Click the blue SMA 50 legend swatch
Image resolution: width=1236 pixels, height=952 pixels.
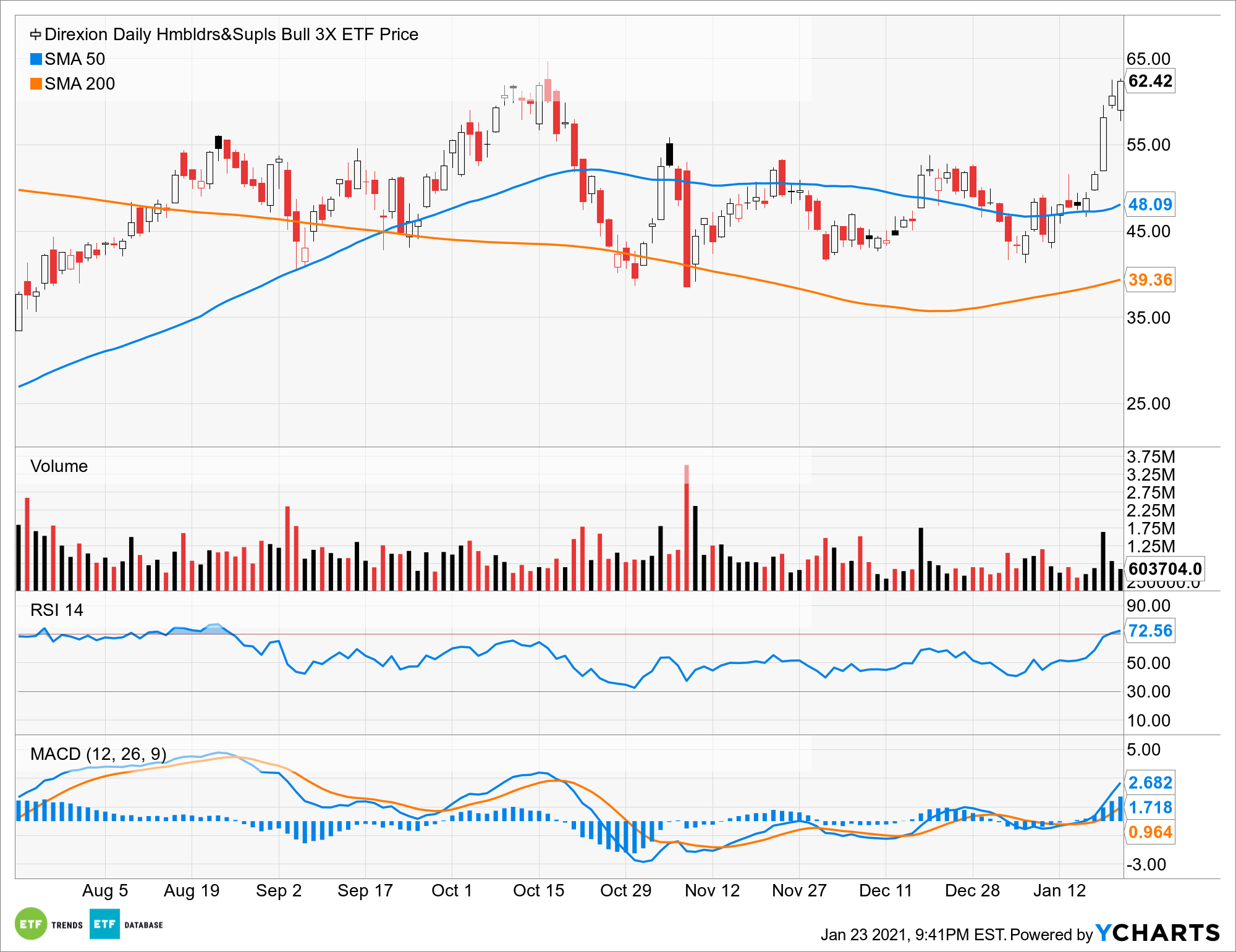click(x=36, y=59)
